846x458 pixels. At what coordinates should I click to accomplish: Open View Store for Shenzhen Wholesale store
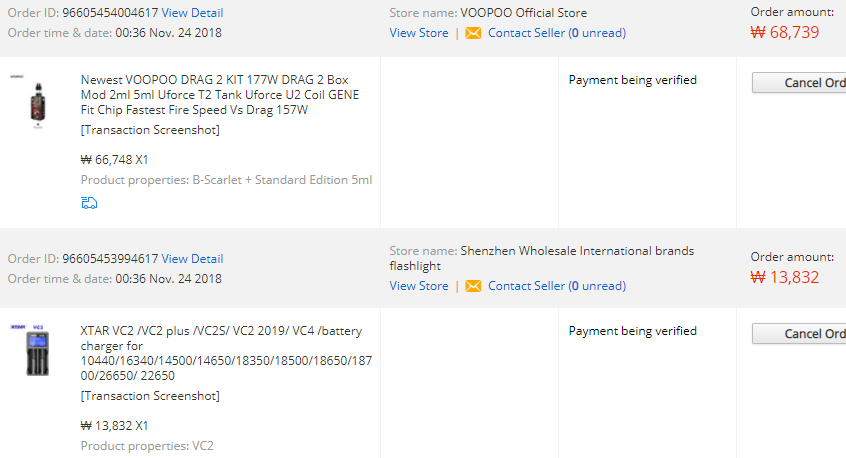click(419, 286)
